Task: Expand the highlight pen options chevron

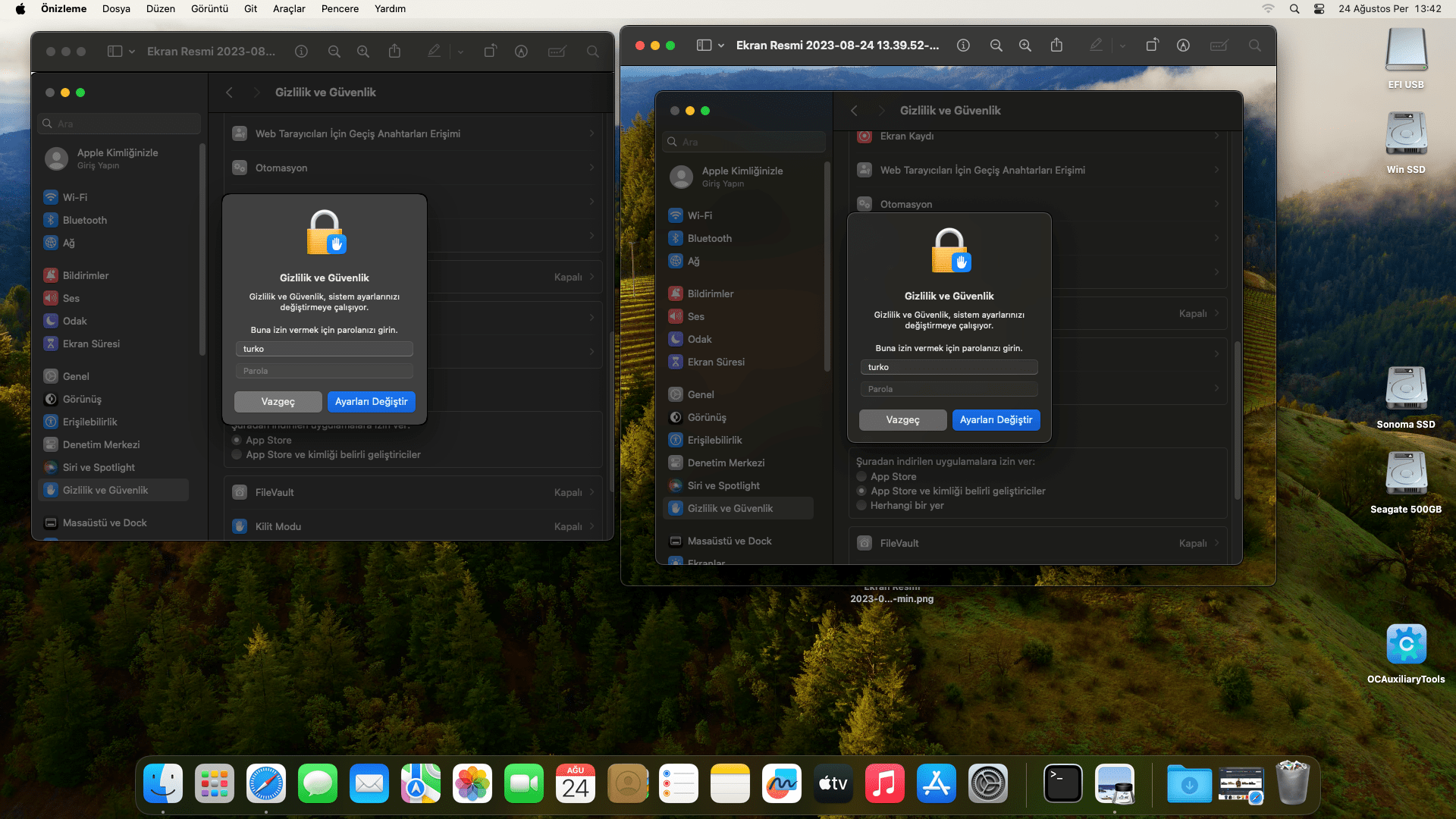Action: 1122,45
